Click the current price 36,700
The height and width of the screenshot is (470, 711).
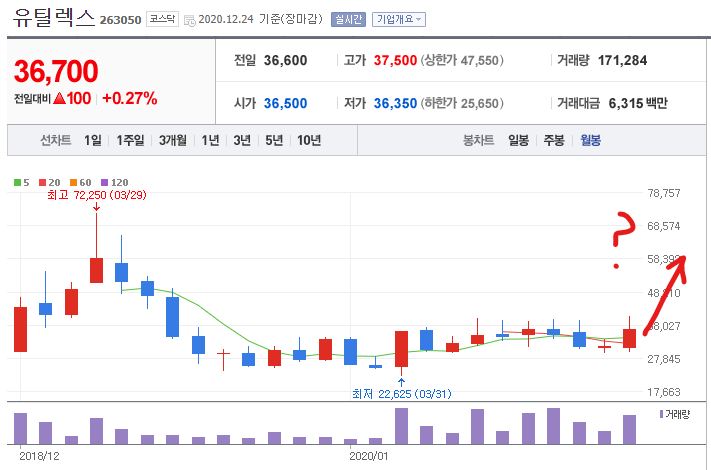coord(56,71)
